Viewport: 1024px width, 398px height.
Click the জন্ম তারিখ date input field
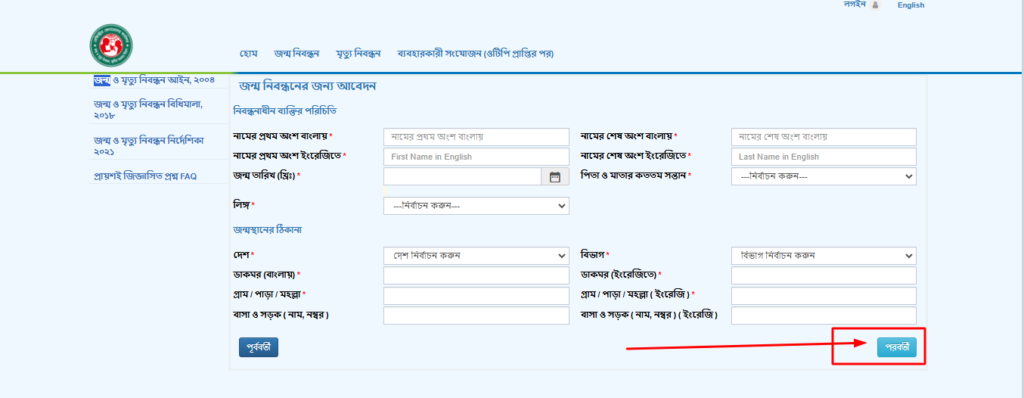tap(462, 176)
